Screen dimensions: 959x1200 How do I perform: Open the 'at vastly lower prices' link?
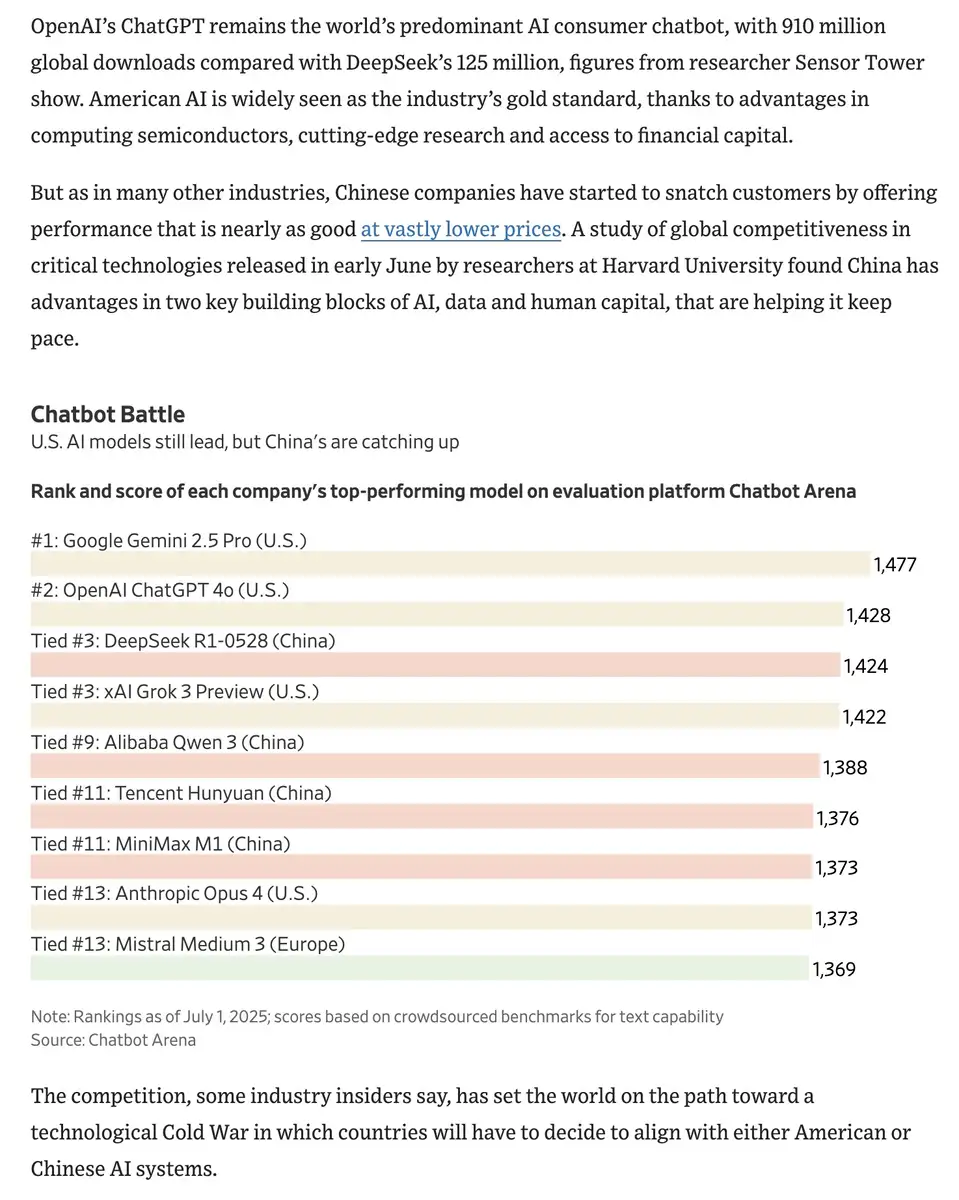(461, 229)
